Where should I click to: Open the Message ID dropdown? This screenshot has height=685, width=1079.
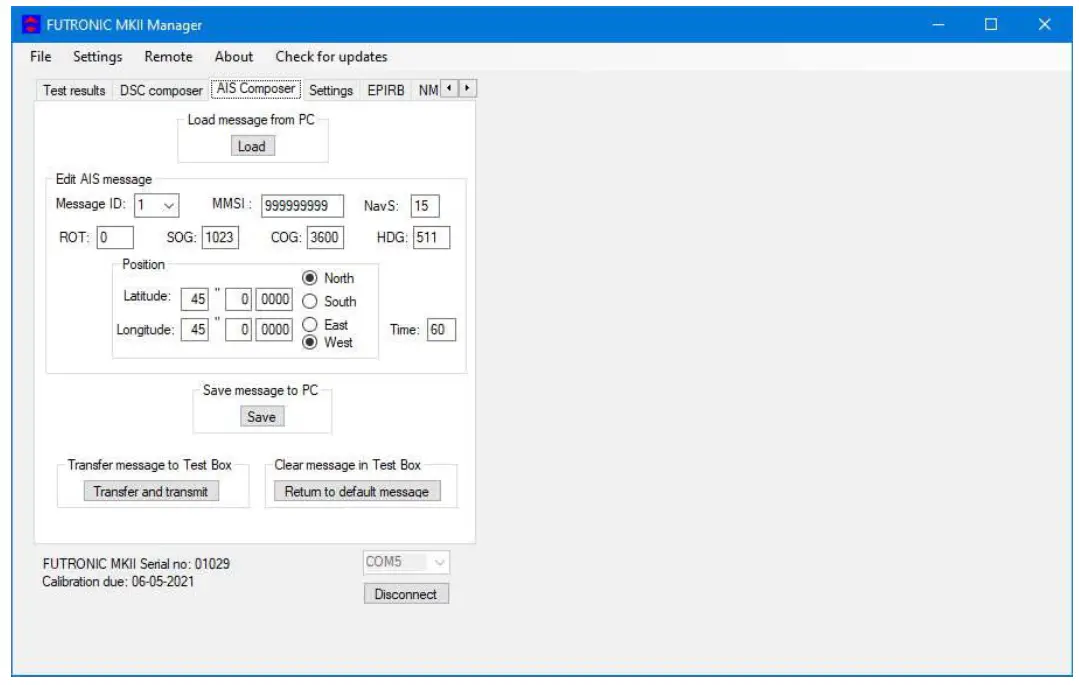[x=157, y=205]
